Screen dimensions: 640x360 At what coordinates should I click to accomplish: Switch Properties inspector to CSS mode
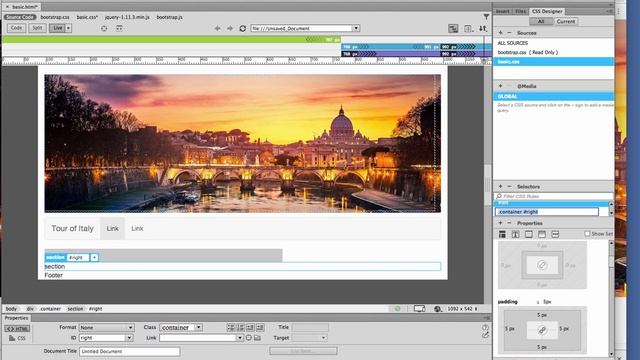17,338
